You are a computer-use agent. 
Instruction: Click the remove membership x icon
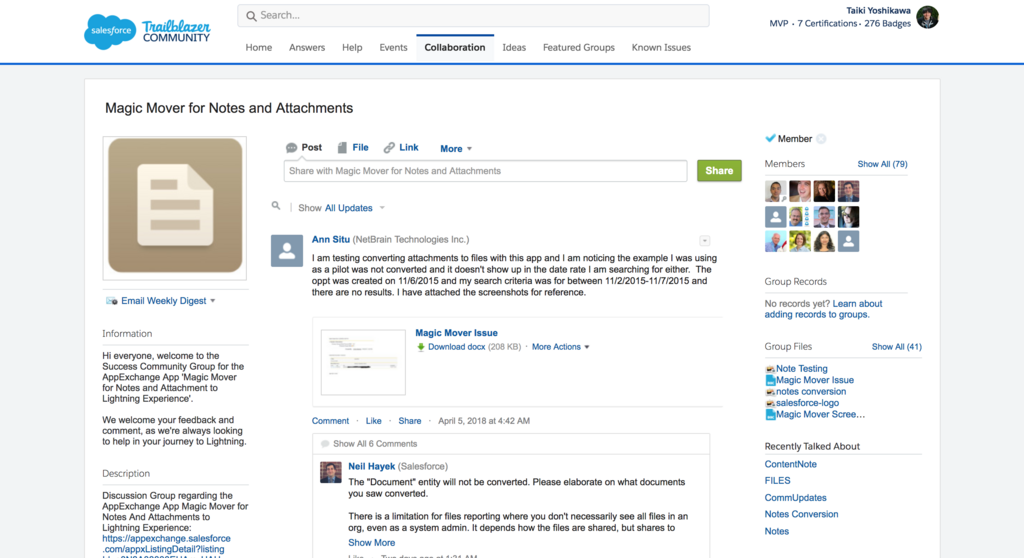821,139
